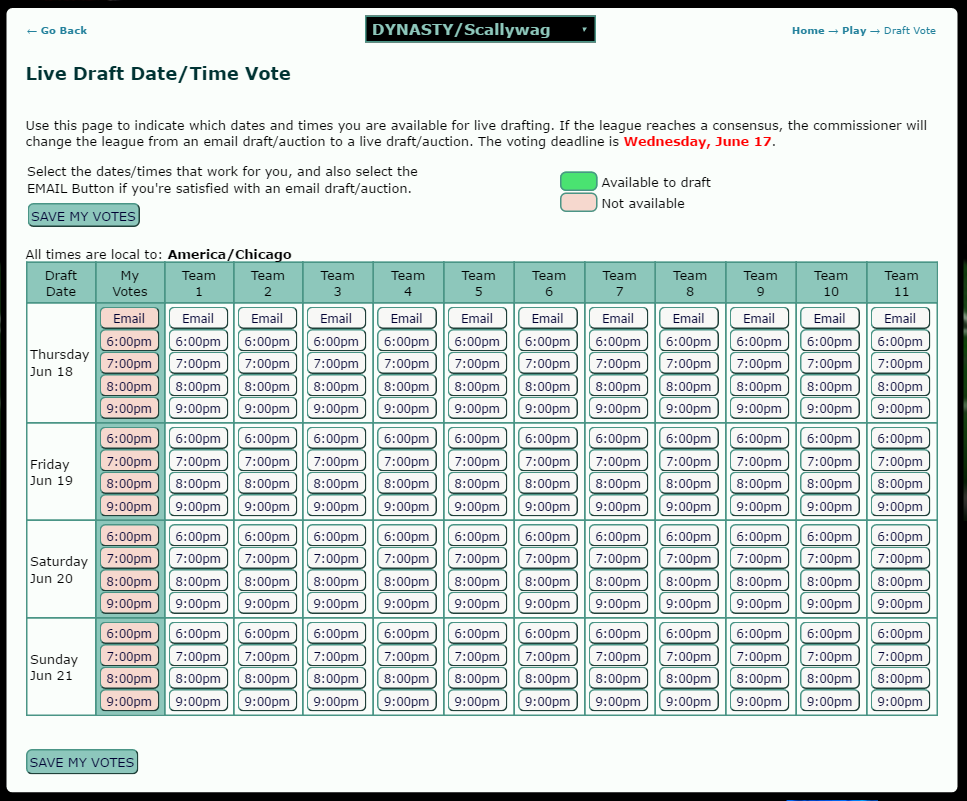967x801 pixels.
Task: Toggle My Votes Sunday Jun 21 8:00pm
Action: [x=129, y=678]
